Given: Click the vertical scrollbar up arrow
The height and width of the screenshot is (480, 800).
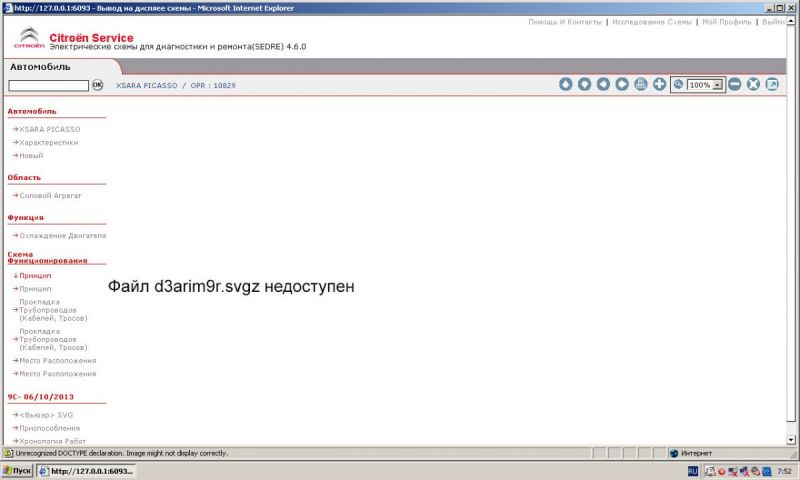Looking at the screenshot, I should pos(791,21).
